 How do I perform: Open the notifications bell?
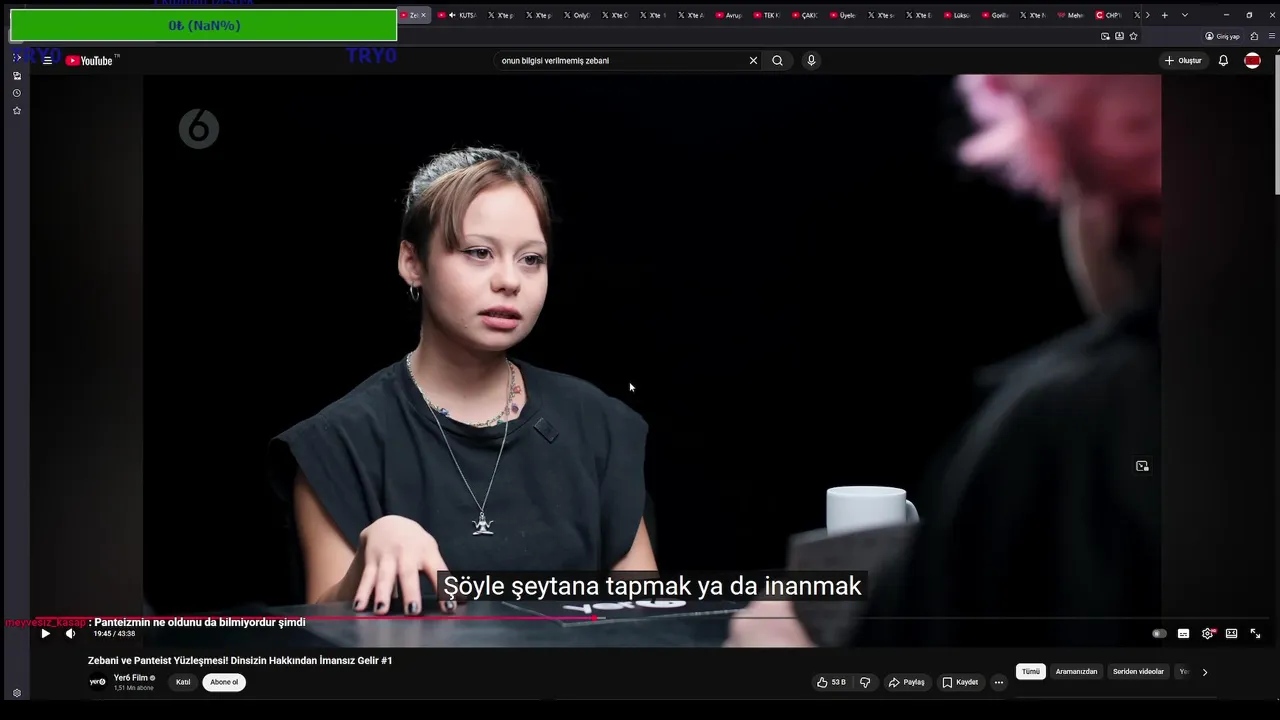point(1223,61)
